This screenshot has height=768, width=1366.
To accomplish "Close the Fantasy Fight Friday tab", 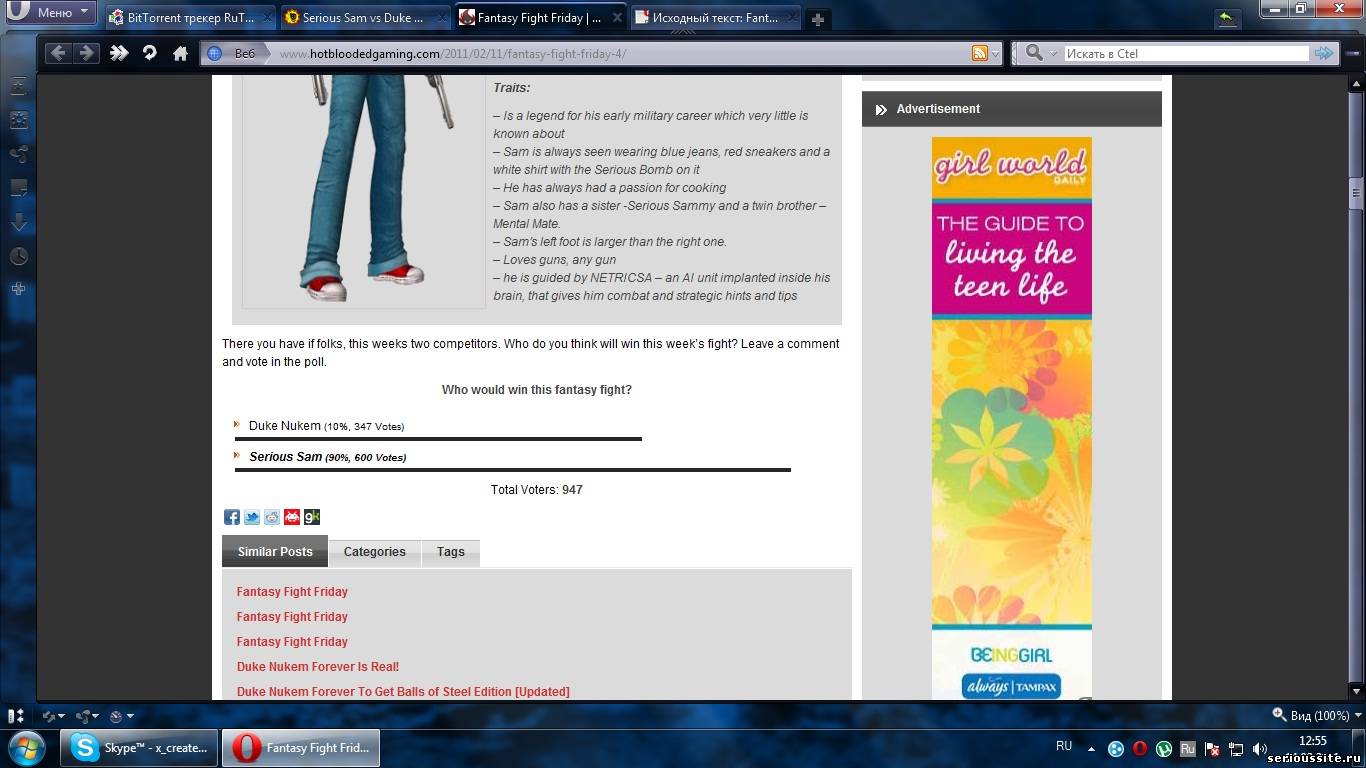I will (x=618, y=18).
